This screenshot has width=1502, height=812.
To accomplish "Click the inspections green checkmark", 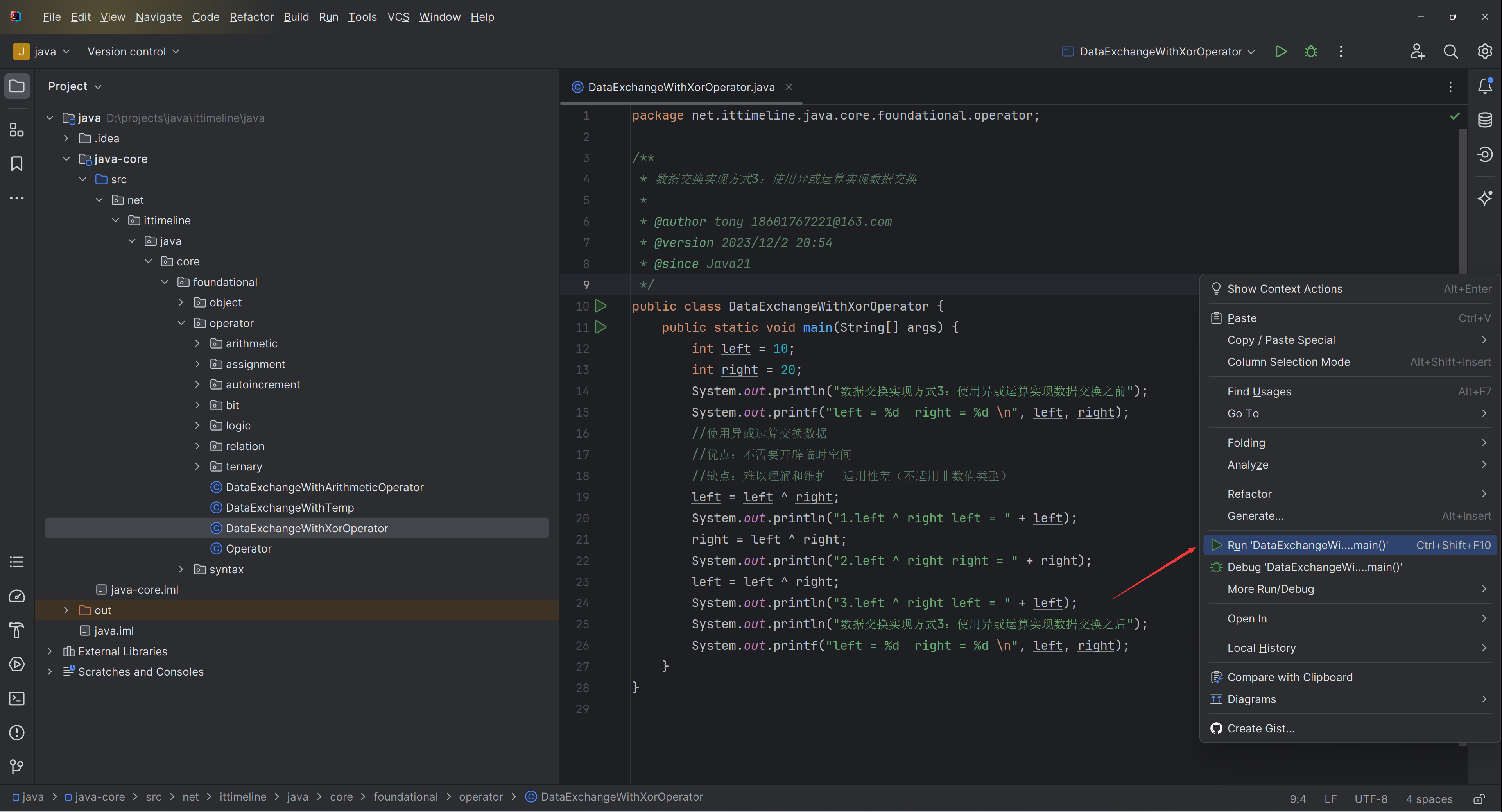I will 1455,116.
